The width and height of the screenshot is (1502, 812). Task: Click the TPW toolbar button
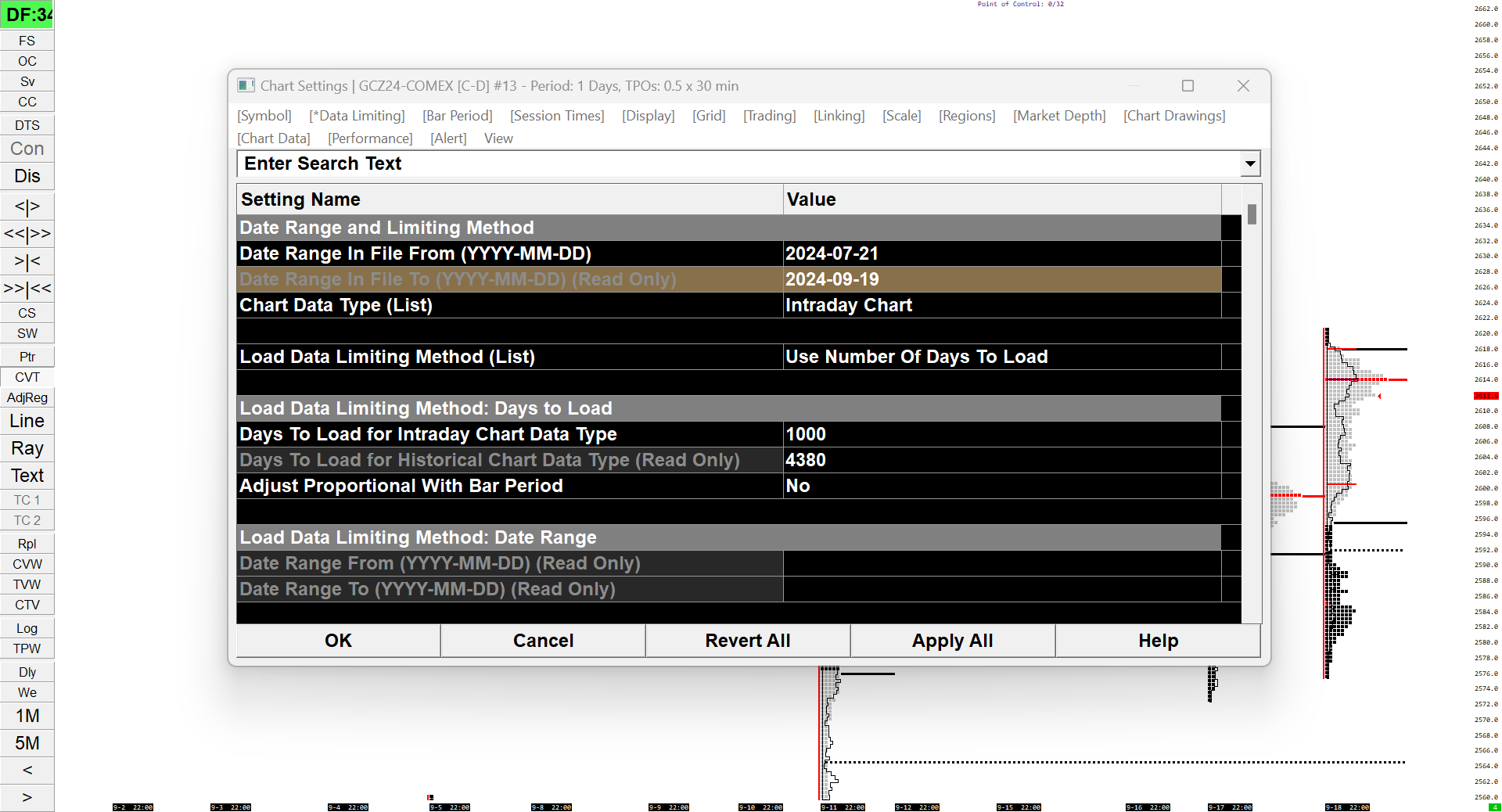coord(27,649)
